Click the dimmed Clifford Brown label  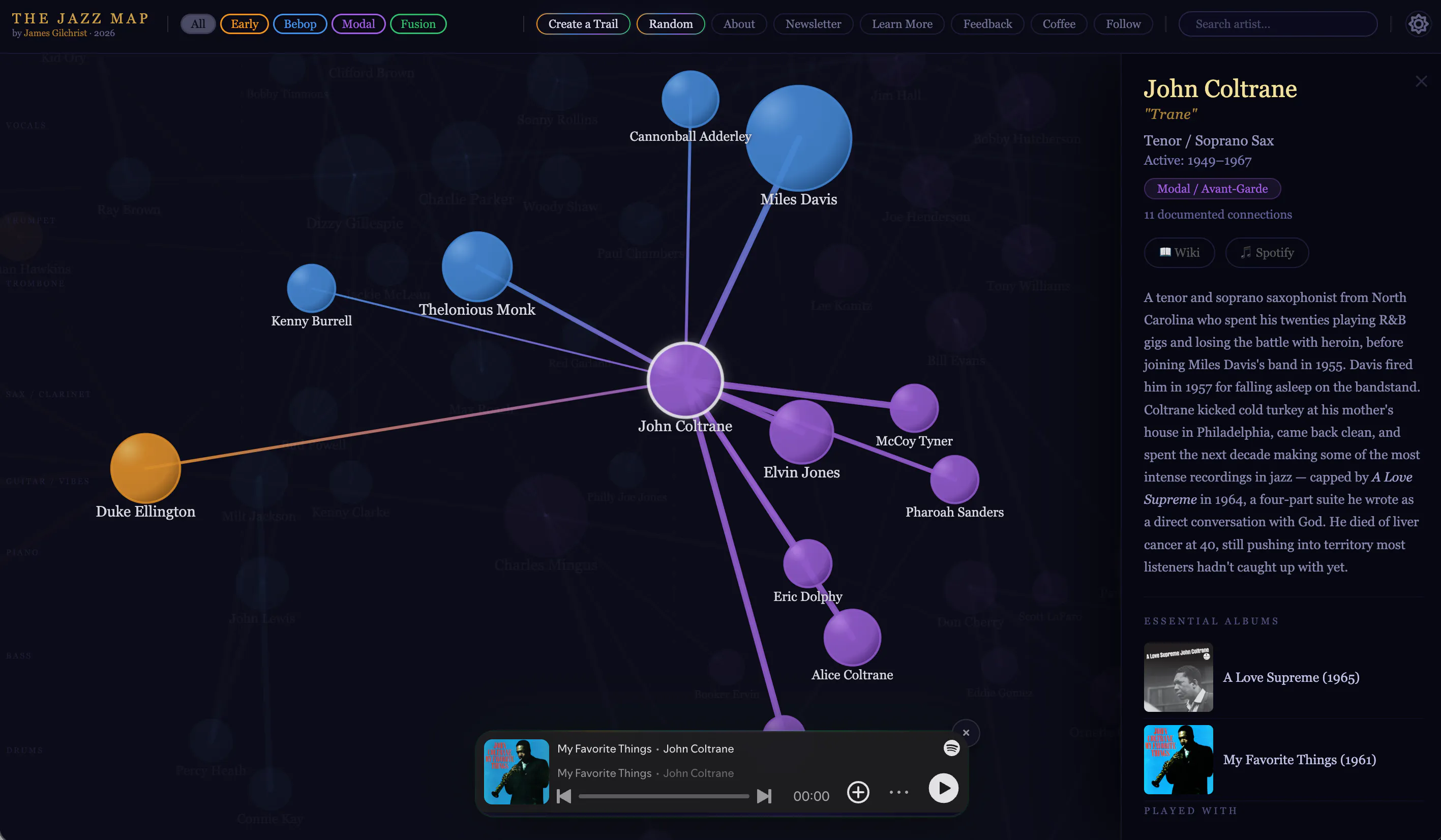(x=371, y=73)
